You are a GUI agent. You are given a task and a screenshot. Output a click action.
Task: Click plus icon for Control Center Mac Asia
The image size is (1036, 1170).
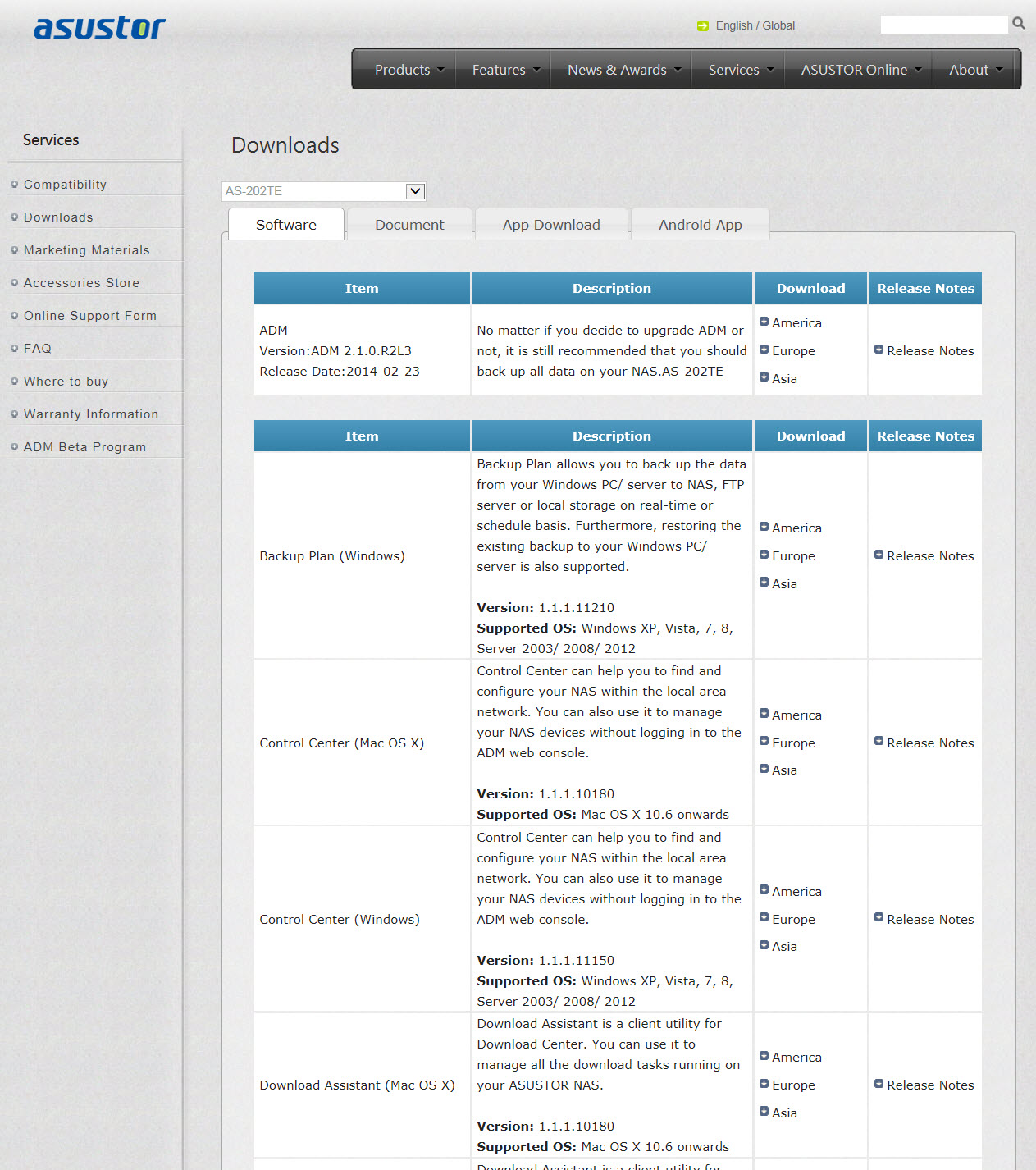pyautogui.click(x=764, y=769)
